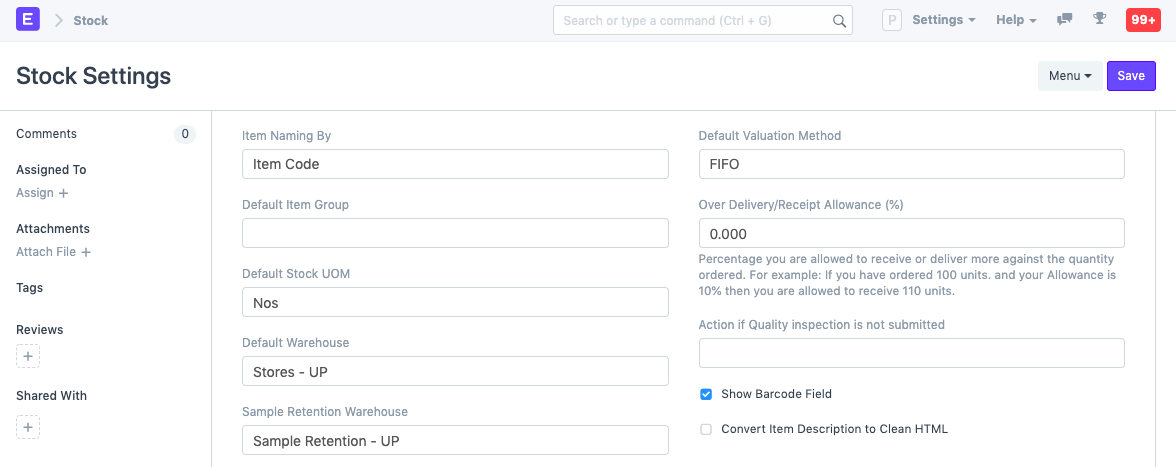Go to Stock breadcrumb
This screenshot has height=467, width=1176.
coord(90,20)
